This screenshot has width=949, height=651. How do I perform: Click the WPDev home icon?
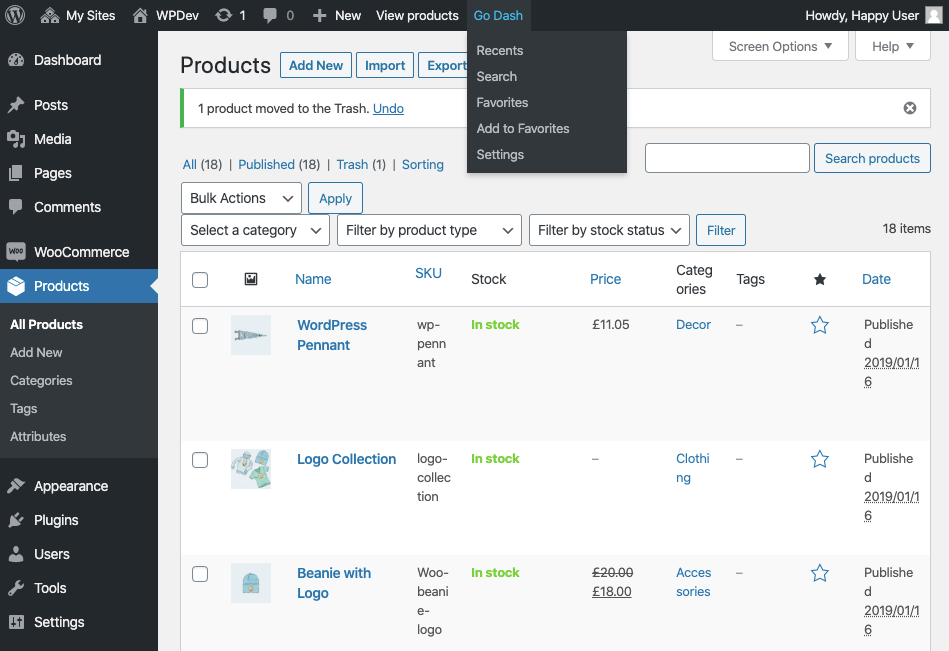pyautogui.click(x=140, y=15)
